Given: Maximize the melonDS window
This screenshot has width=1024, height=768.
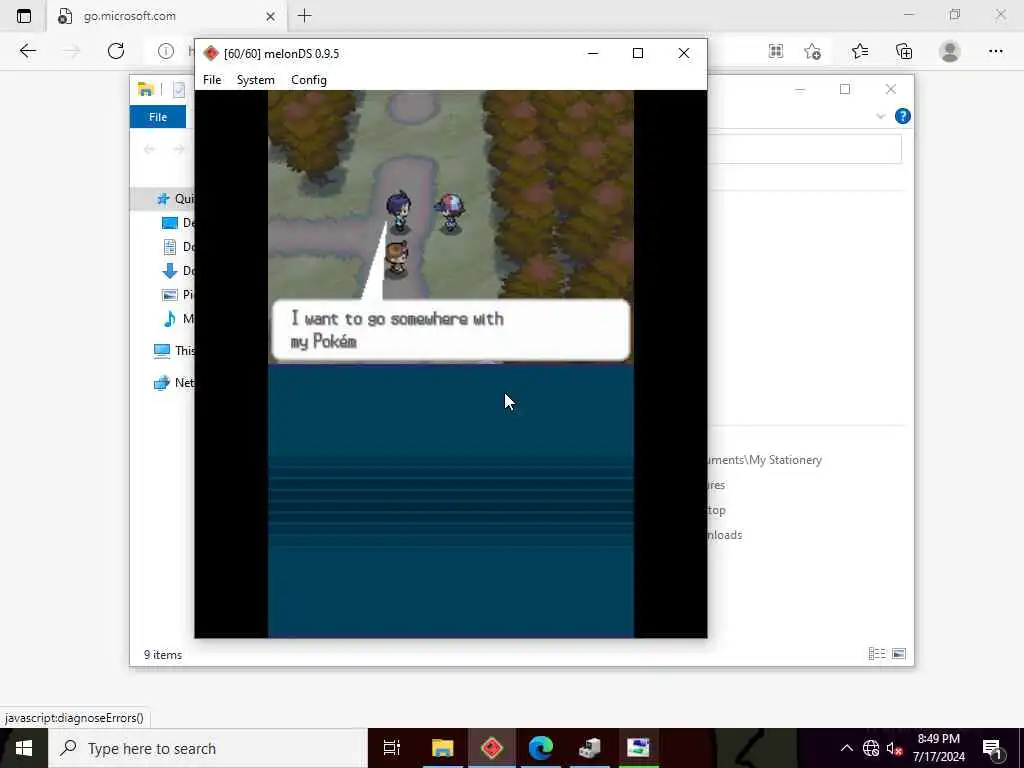Looking at the screenshot, I should tap(638, 54).
